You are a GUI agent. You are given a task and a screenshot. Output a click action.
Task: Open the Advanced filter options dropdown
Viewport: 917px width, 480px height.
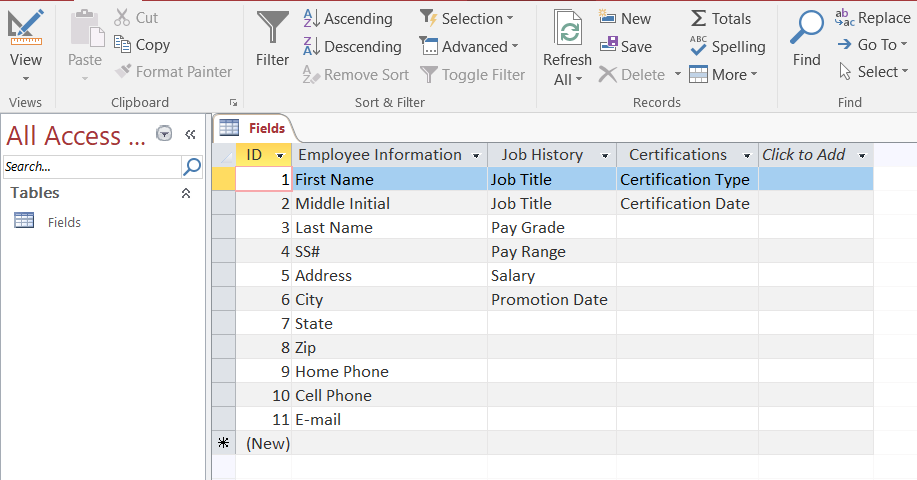coord(469,47)
